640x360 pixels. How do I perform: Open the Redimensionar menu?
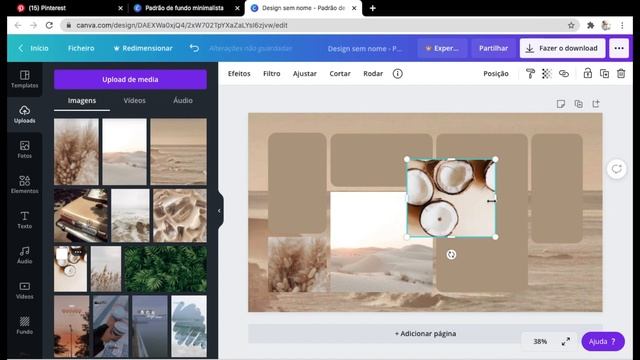click(143, 48)
